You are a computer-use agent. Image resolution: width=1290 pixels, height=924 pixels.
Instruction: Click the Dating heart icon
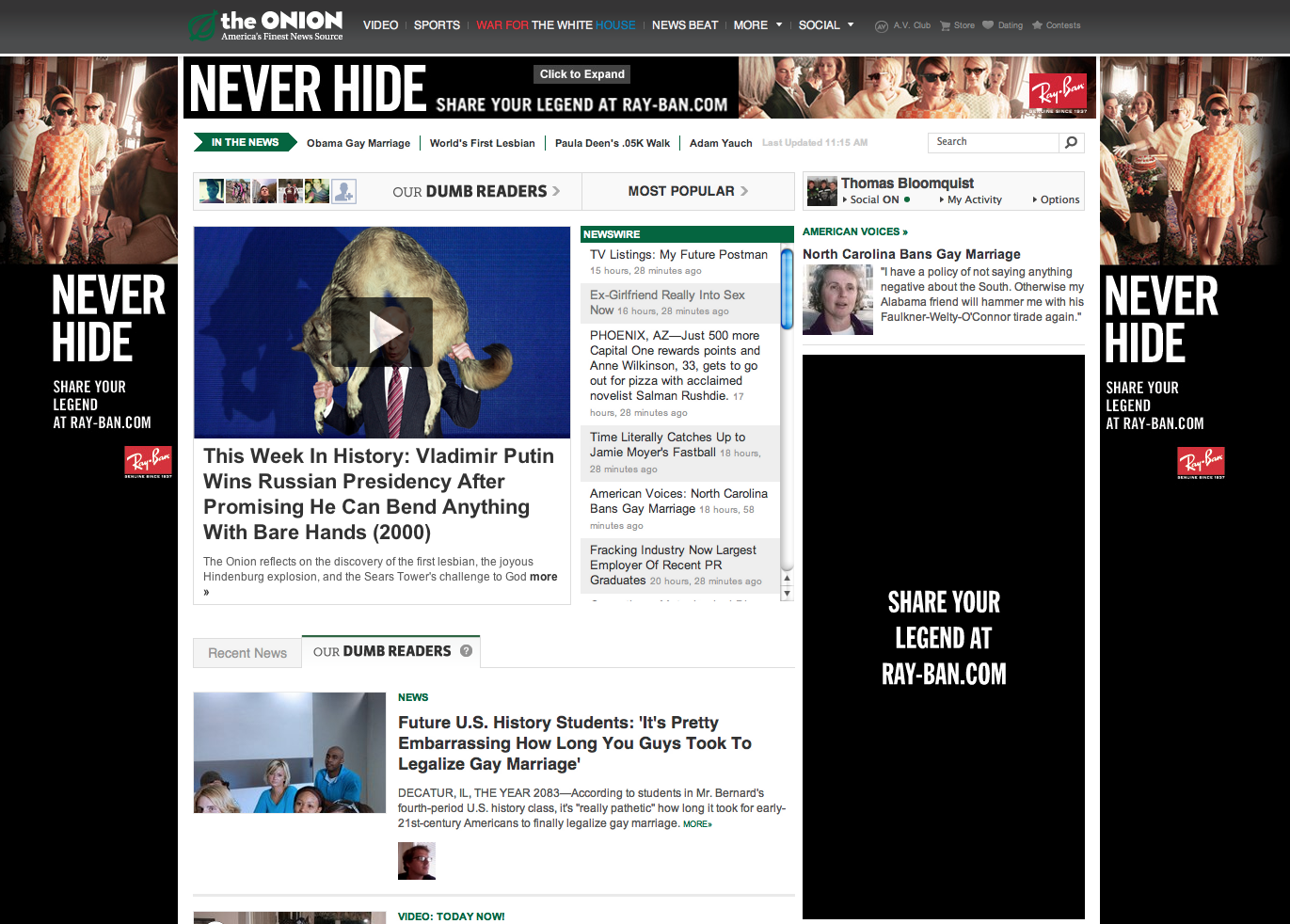pyautogui.click(x=988, y=25)
